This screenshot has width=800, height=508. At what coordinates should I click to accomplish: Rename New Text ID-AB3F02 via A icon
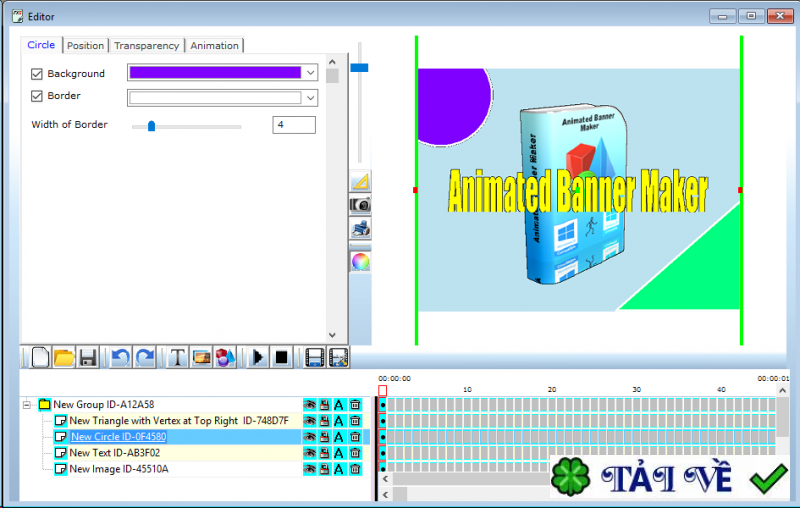[x=339, y=453]
